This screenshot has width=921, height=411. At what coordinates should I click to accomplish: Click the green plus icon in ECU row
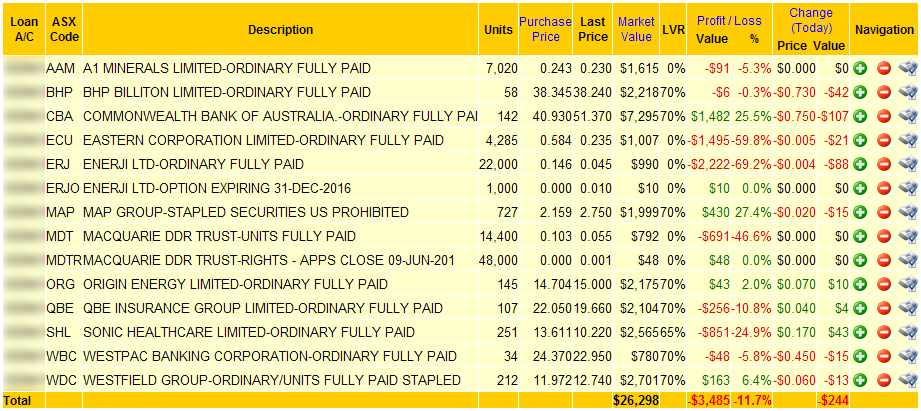860,140
